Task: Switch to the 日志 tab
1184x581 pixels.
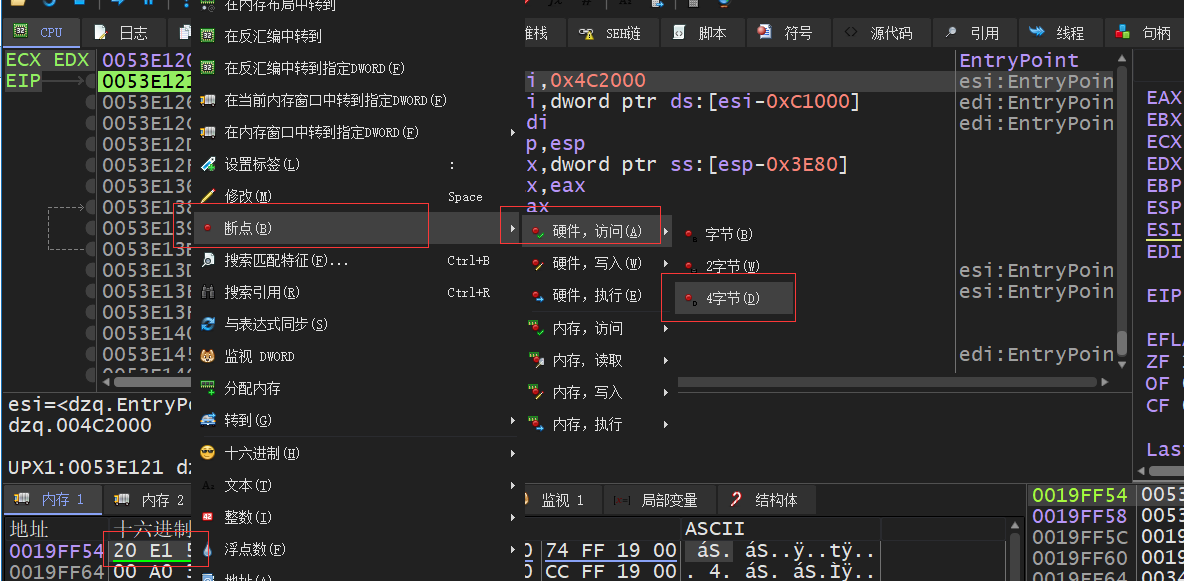Action: (123, 32)
